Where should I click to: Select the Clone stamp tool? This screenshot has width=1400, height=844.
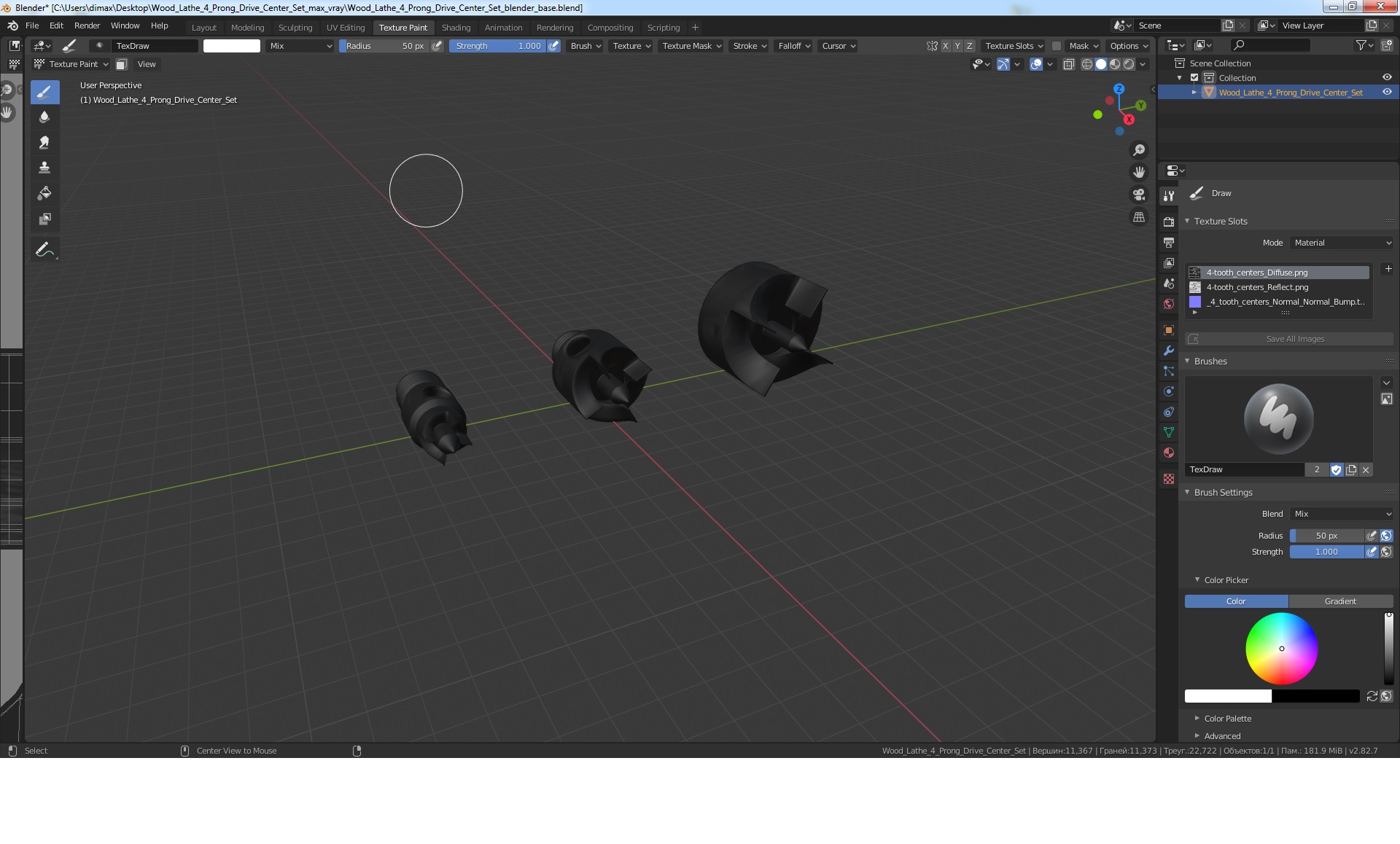tap(44, 168)
